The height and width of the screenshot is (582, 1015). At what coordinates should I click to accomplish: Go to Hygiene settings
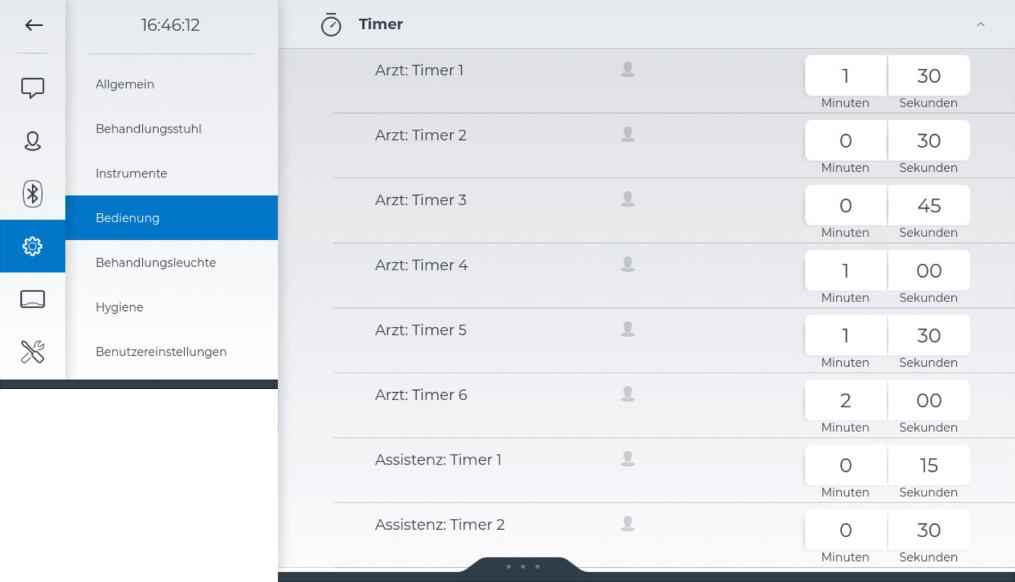(119, 307)
